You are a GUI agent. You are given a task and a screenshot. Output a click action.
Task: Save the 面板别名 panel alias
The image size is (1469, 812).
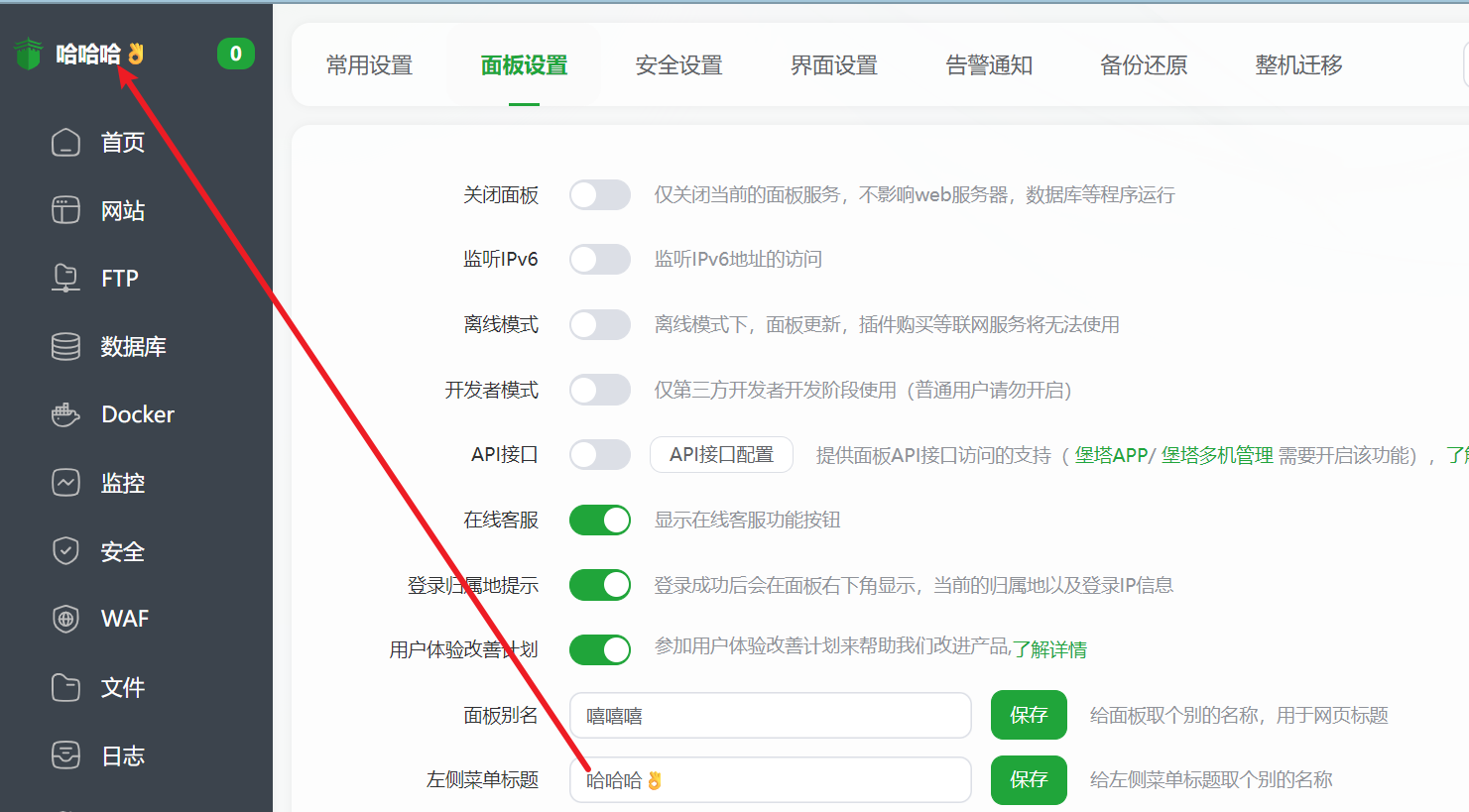click(x=1029, y=715)
